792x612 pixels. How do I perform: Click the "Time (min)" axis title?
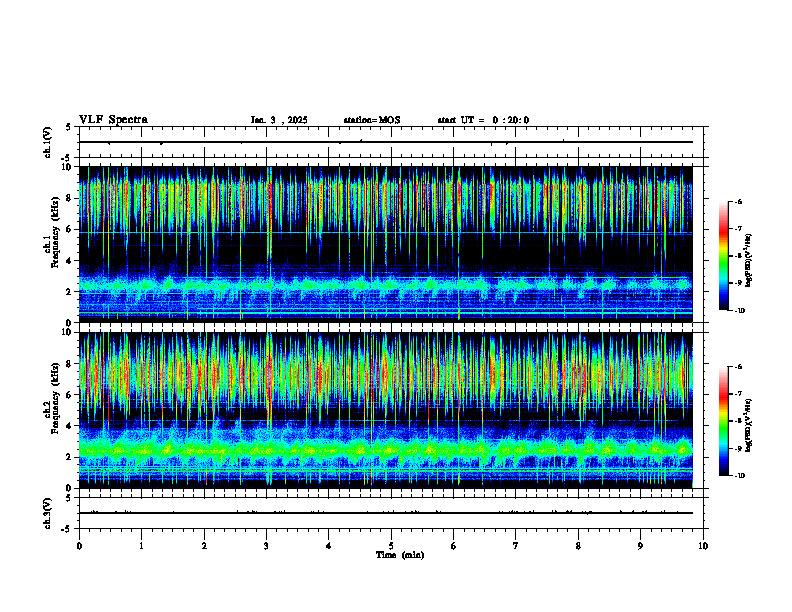pos(400,555)
